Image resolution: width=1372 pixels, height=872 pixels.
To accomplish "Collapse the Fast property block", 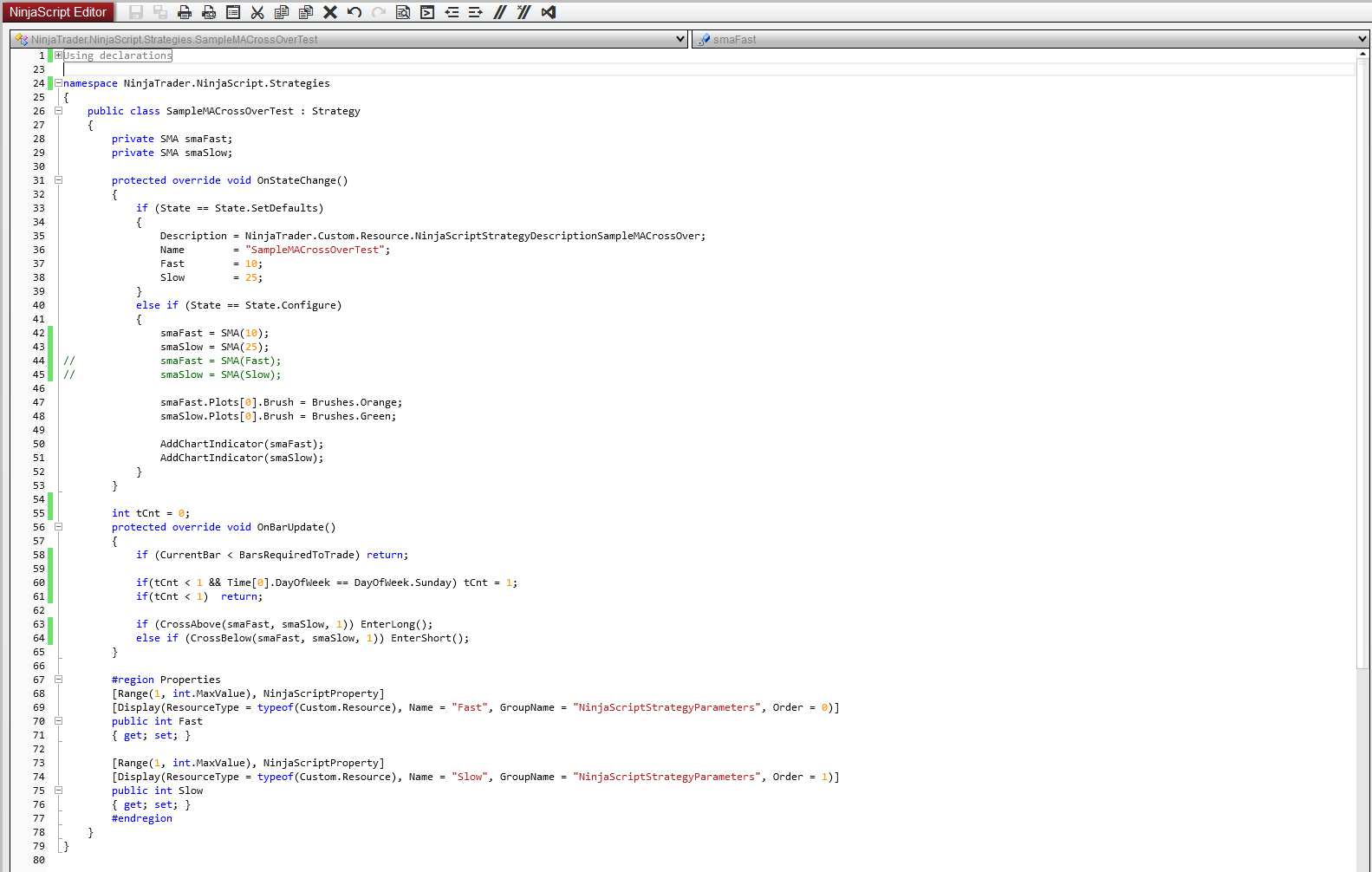I will [58, 721].
